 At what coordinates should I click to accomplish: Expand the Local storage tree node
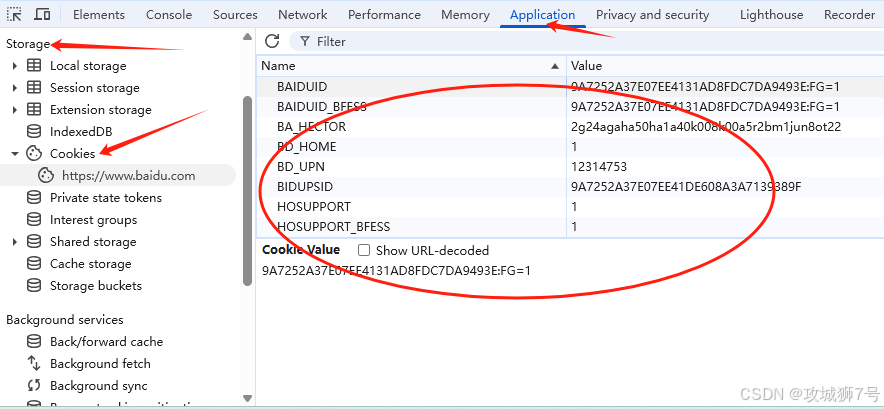(15, 66)
